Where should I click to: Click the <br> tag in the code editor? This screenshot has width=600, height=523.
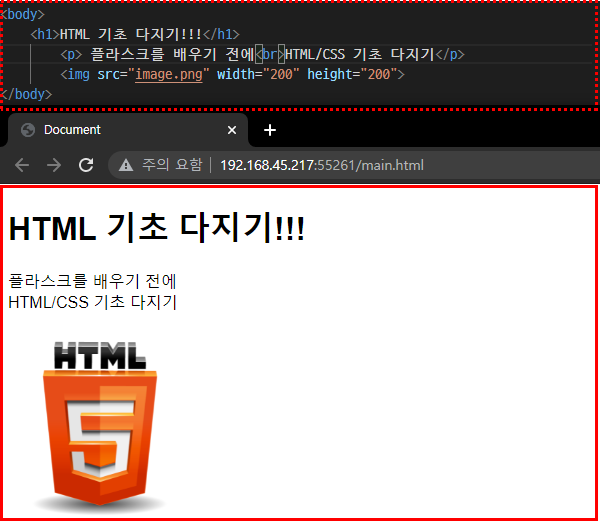pyautogui.click(x=270, y=54)
